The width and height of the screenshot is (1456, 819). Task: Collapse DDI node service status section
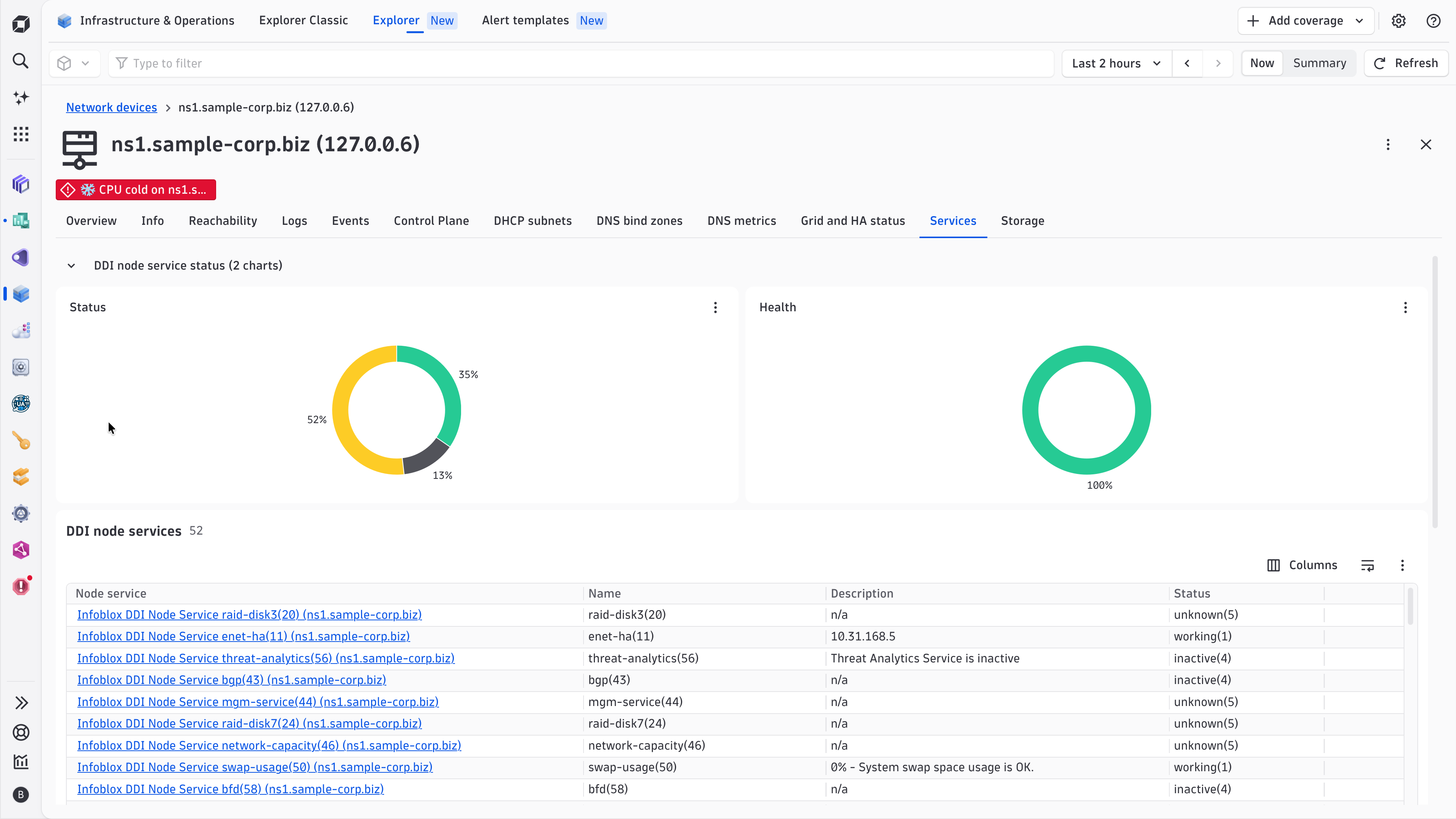pos(71,266)
